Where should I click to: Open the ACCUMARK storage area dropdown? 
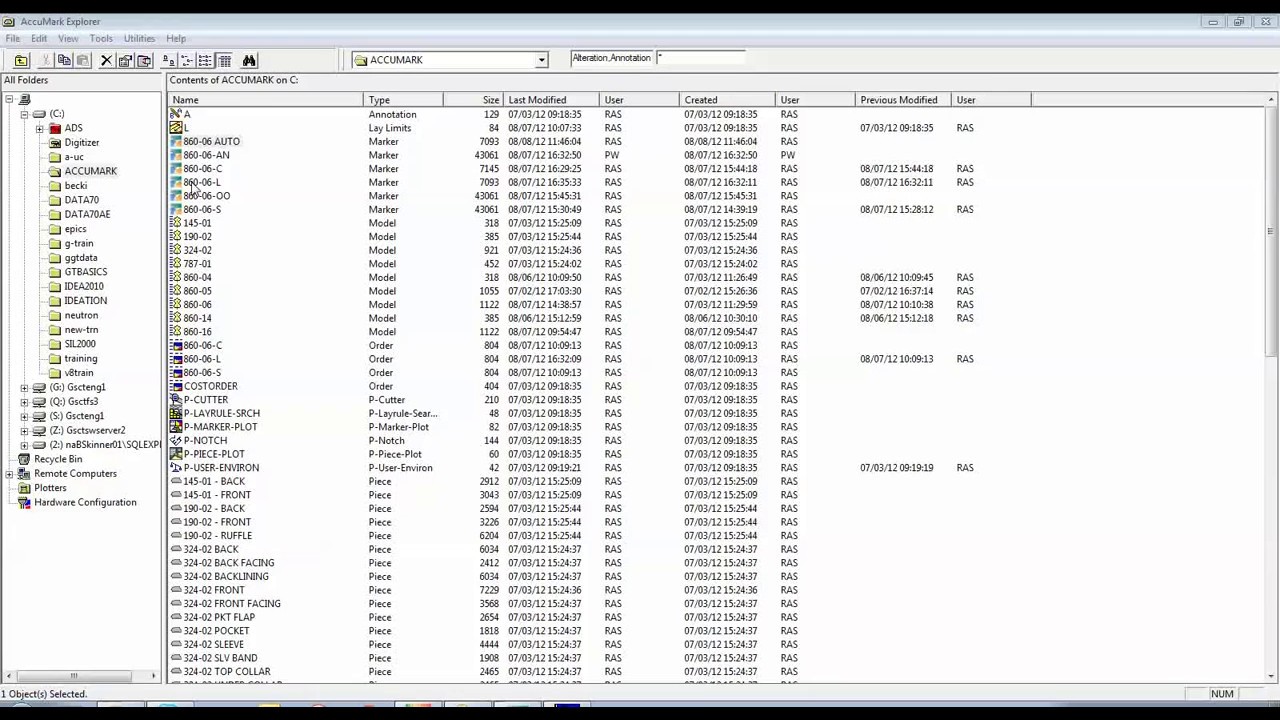(x=541, y=60)
